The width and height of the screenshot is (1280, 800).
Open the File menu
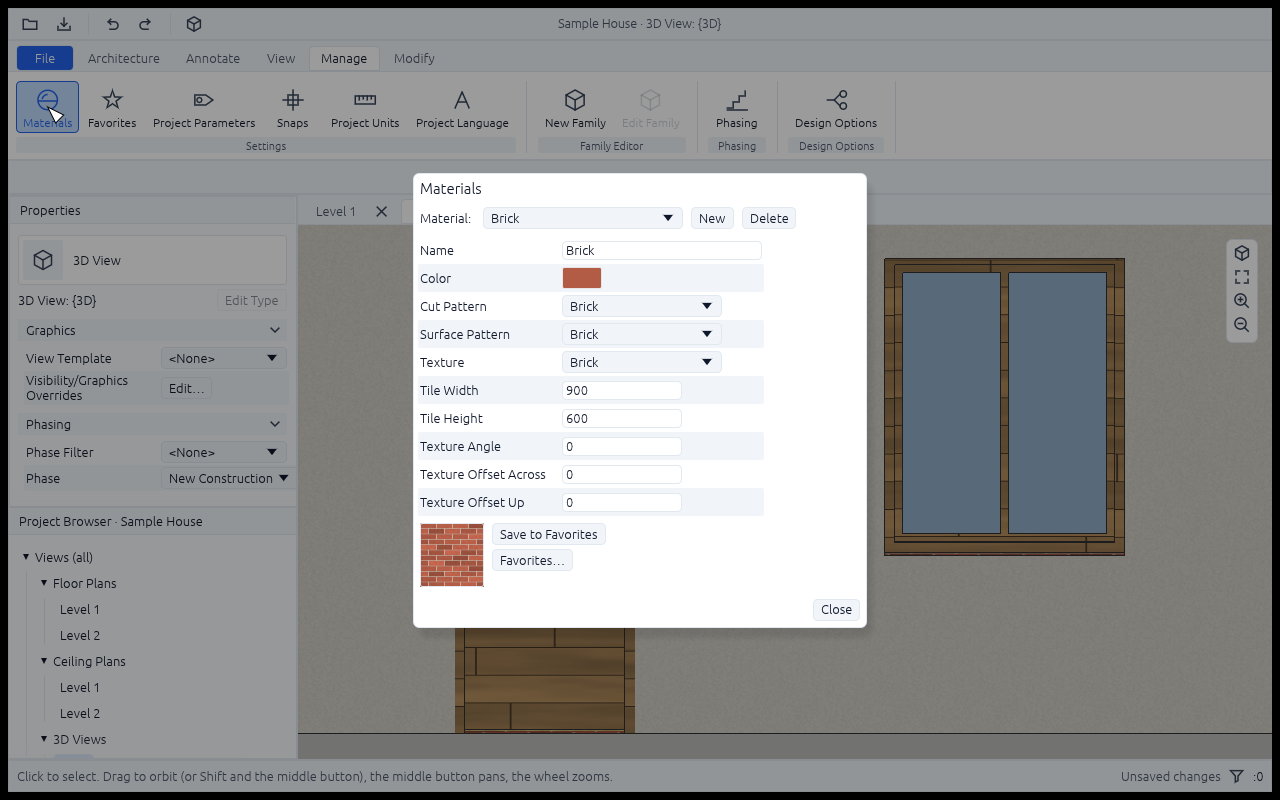45,58
